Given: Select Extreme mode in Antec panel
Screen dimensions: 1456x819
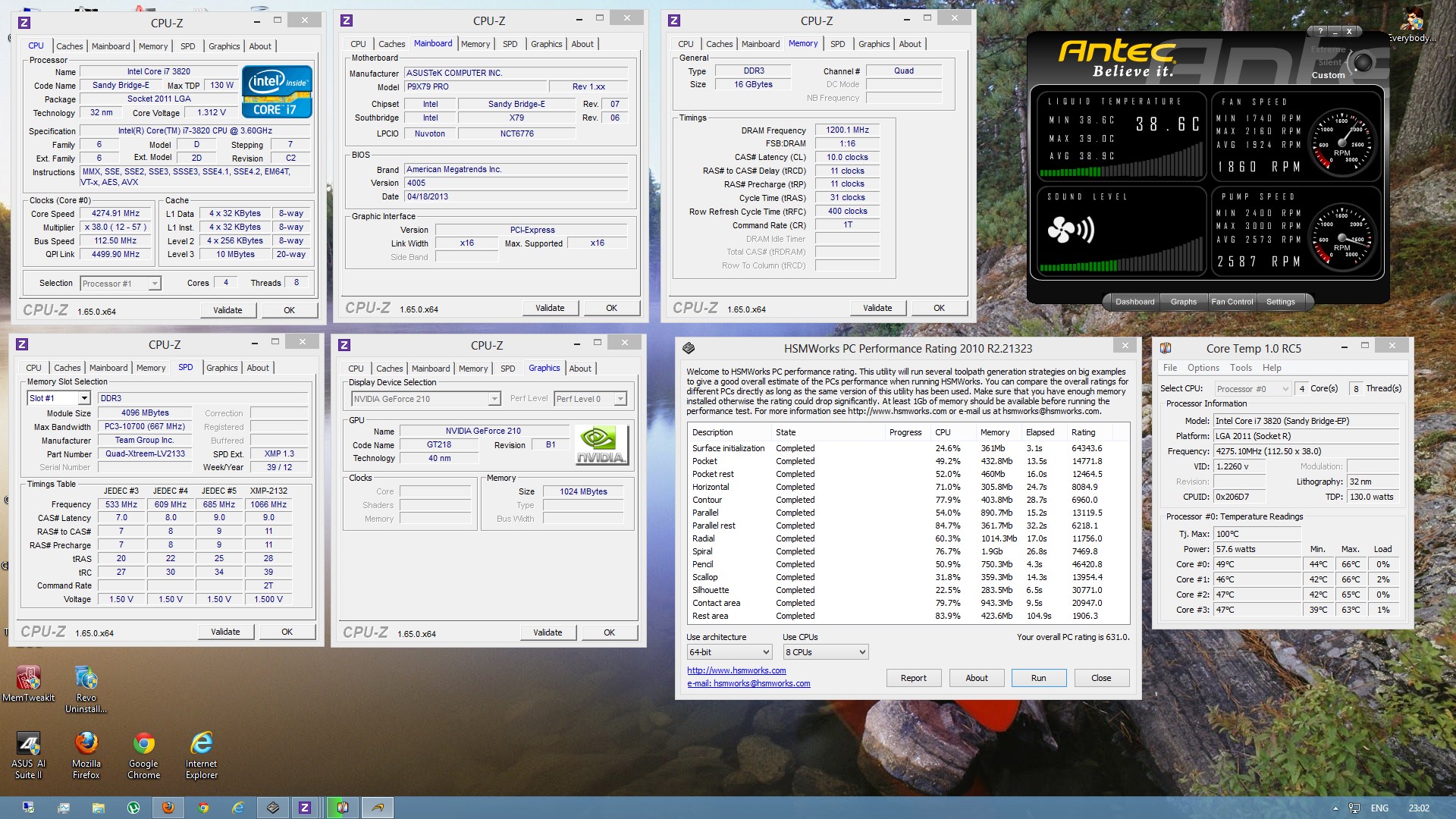Looking at the screenshot, I should pyautogui.click(x=1328, y=49).
